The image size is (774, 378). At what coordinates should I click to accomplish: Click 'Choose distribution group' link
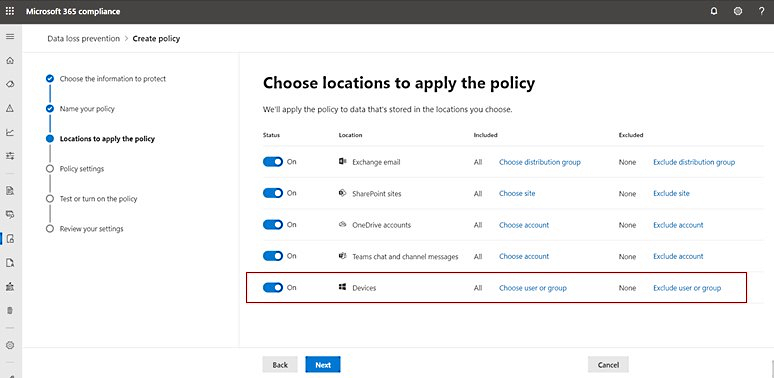click(x=540, y=162)
